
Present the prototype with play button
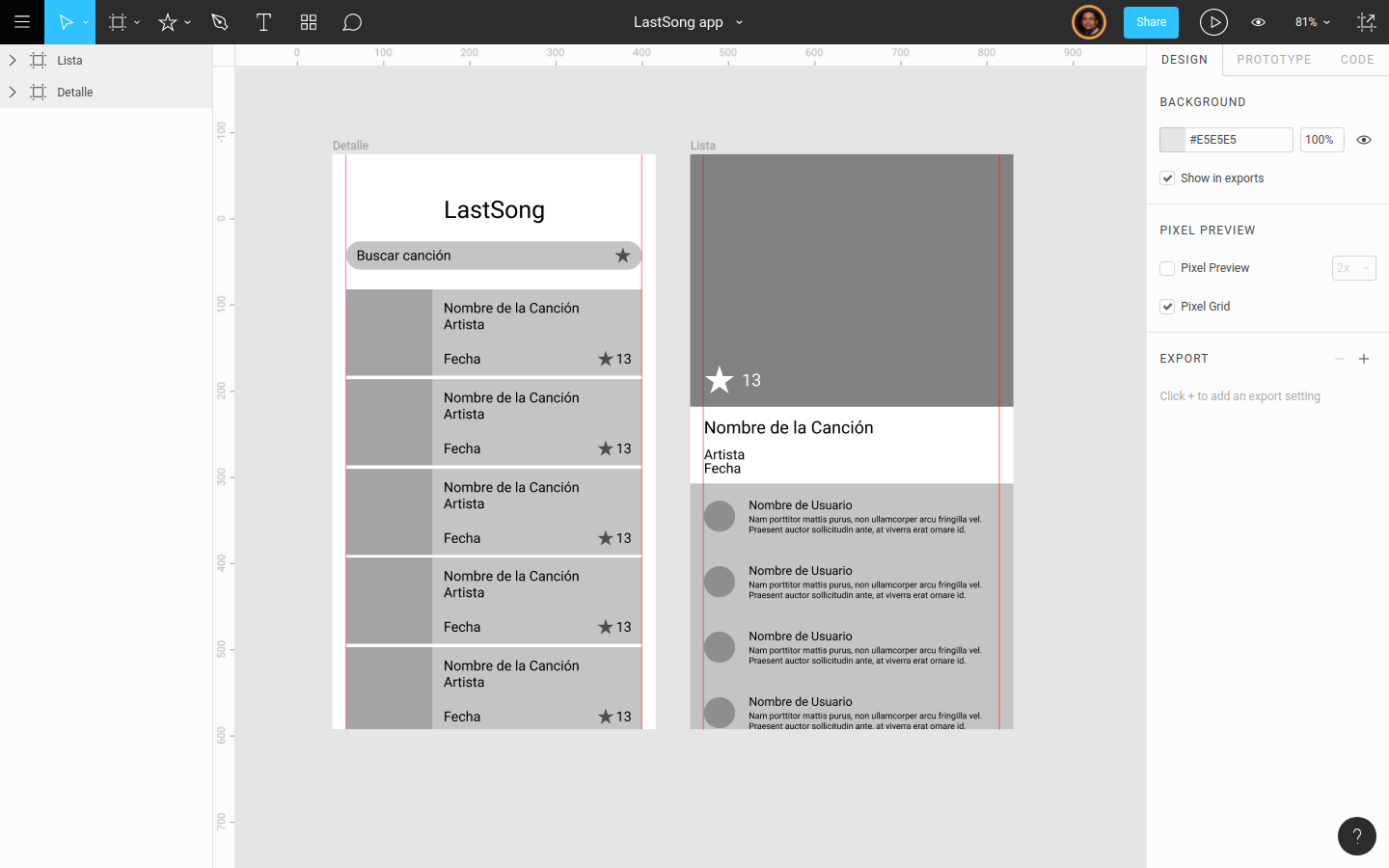1212,22
